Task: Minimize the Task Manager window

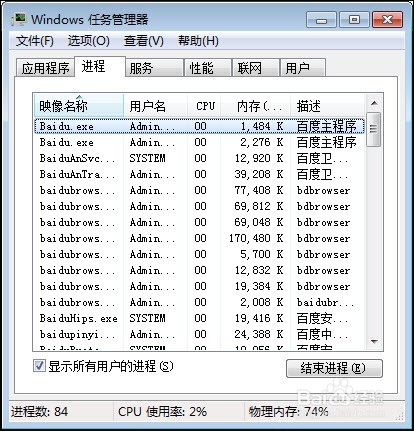Action: [x=321, y=20]
